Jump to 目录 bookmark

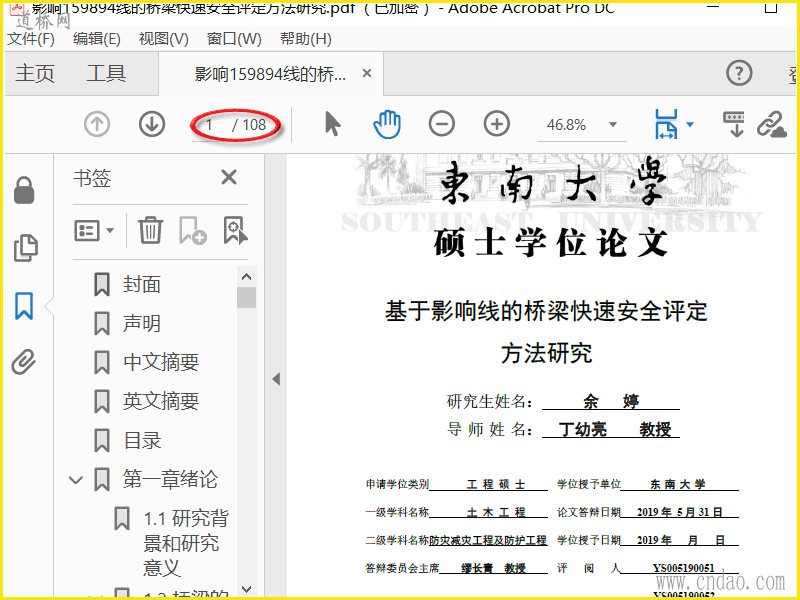[142, 440]
